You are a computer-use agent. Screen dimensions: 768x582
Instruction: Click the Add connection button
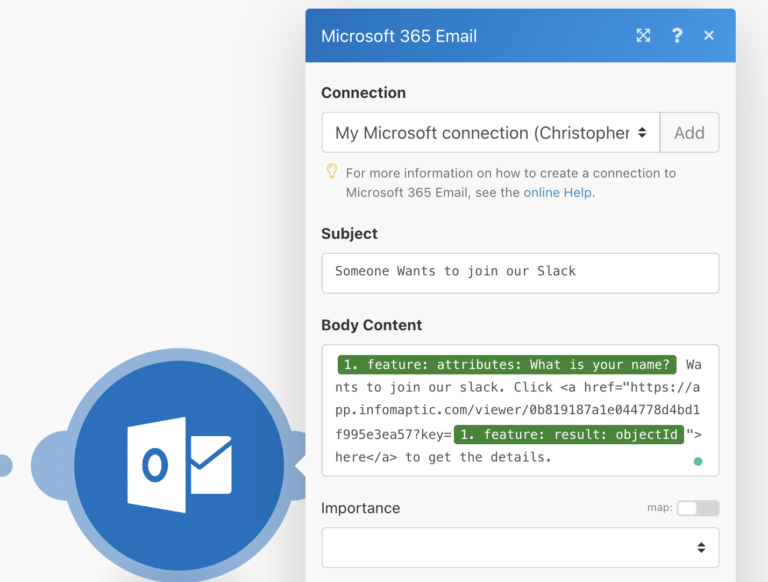pyautogui.click(x=689, y=133)
